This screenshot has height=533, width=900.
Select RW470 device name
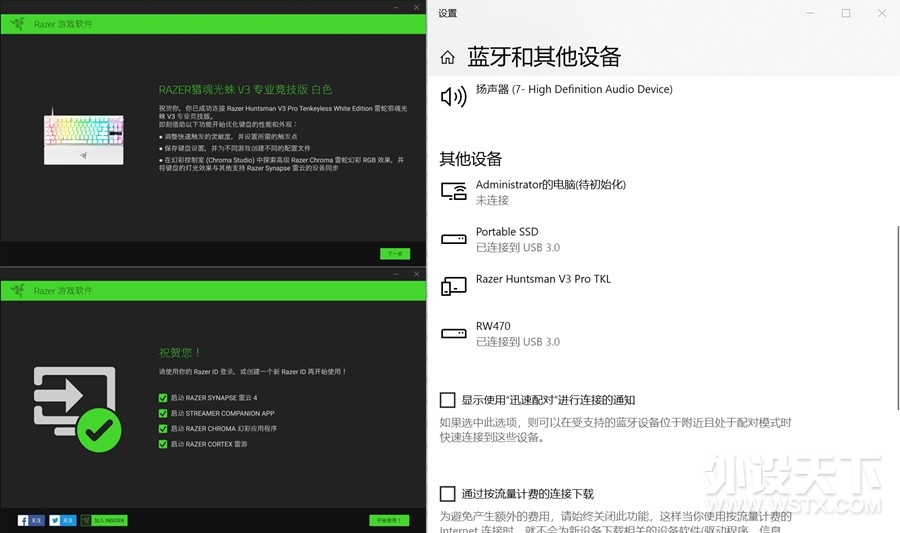pyautogui.click(x=493, y=326)
